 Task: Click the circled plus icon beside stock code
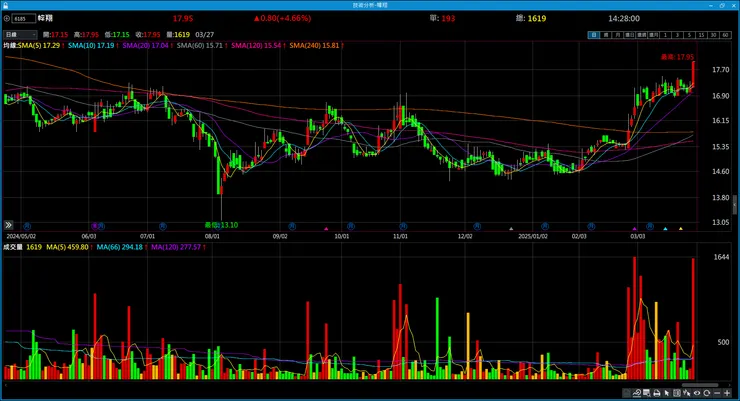click(x=7, y=18)
